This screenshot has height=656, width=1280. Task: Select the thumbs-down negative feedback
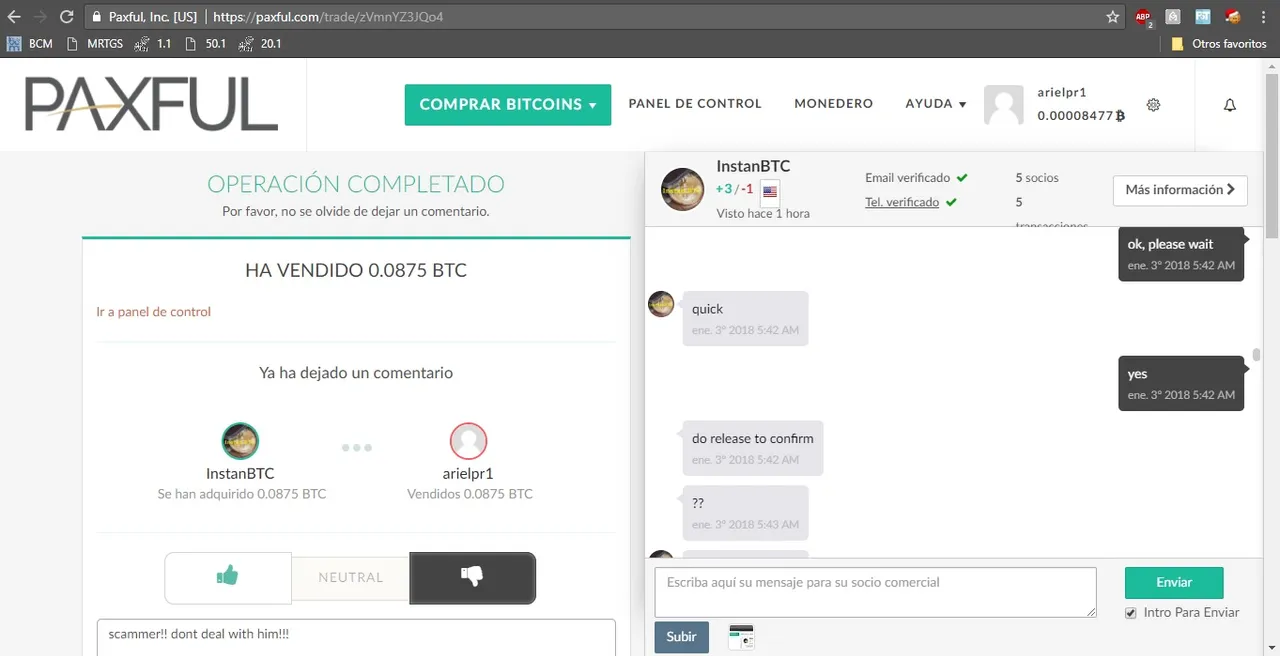click(x=472, y=577)
